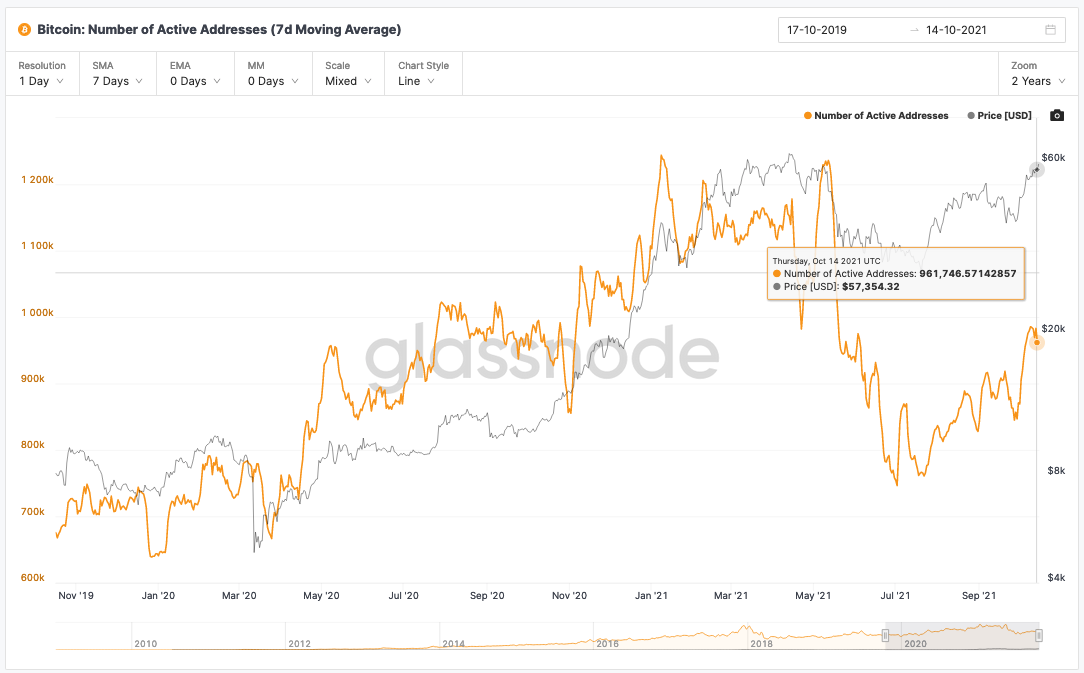The height and width of the screenshot is (673, 1084).
Task: Click right handle of the range navigator
Action: click(1039, 635)
